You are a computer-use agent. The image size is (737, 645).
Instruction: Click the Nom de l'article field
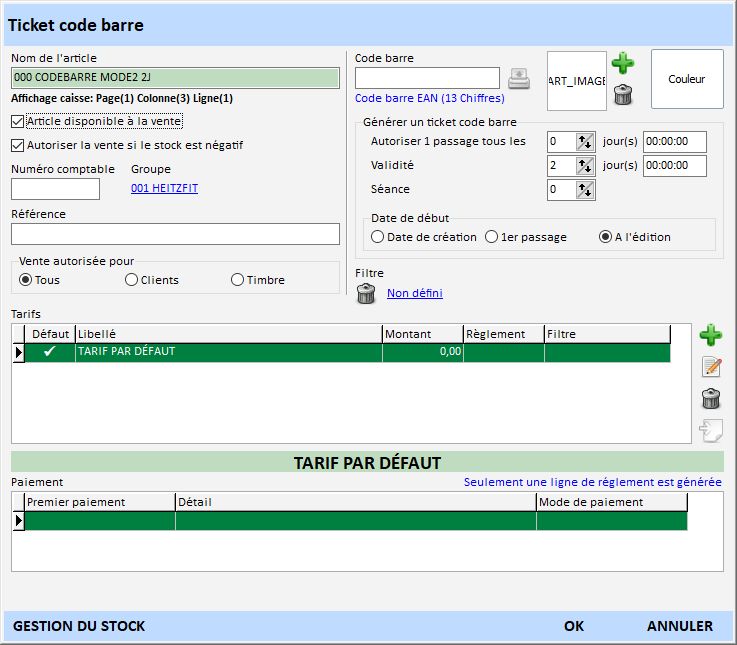coord(175,78)
